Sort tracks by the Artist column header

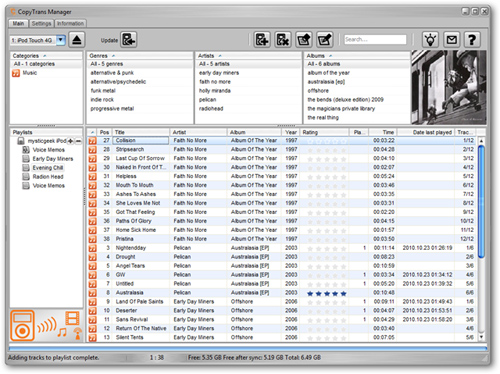point(199,132)
